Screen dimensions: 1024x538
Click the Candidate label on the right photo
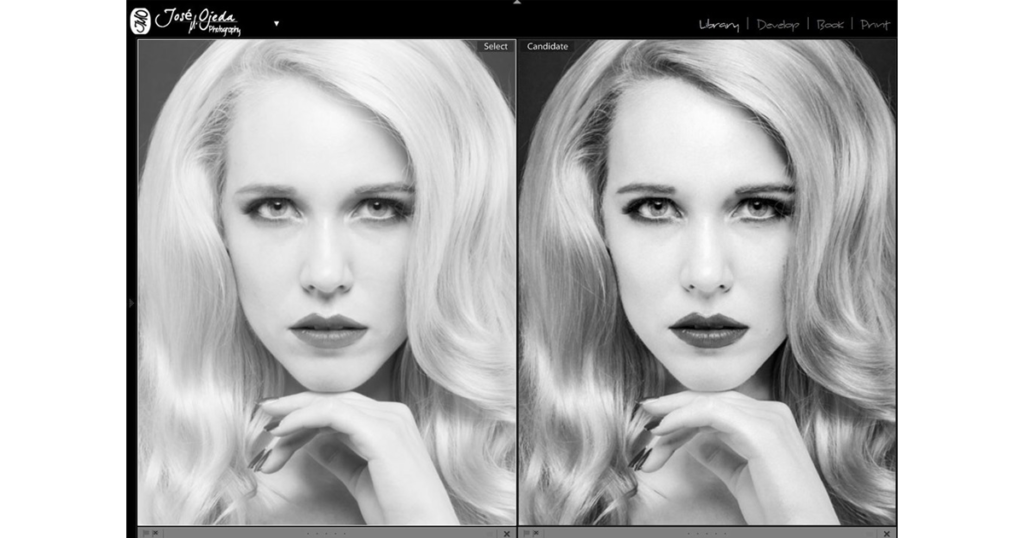(547, 47)
